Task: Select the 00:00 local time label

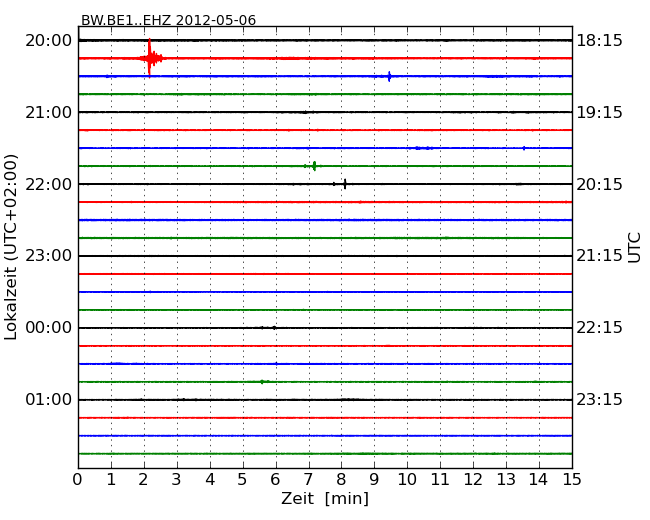Action: click(x=49, y=328)
